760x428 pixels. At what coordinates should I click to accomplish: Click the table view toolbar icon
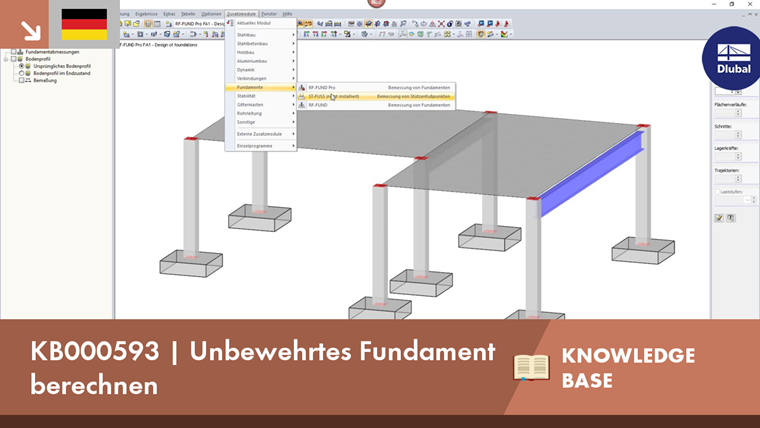[x=157, y=23]
